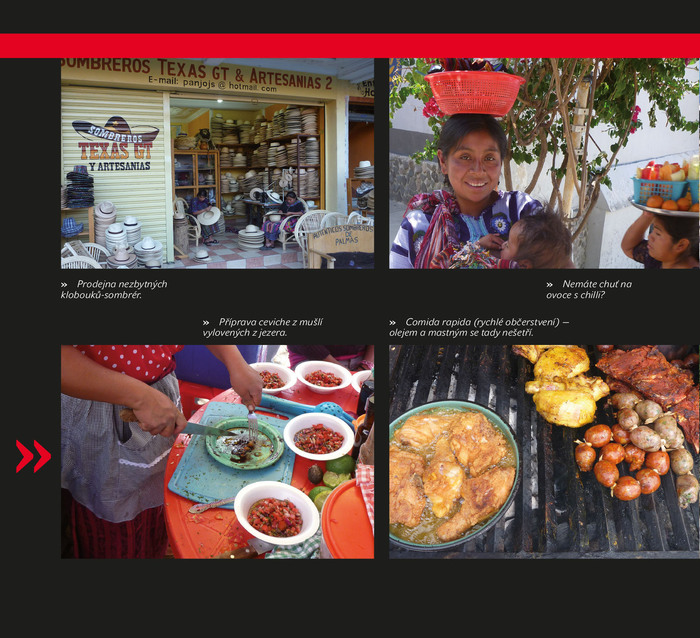Click the chevron bullet before 'Prodejna'
700x638 pixels.
click(64, 284)
